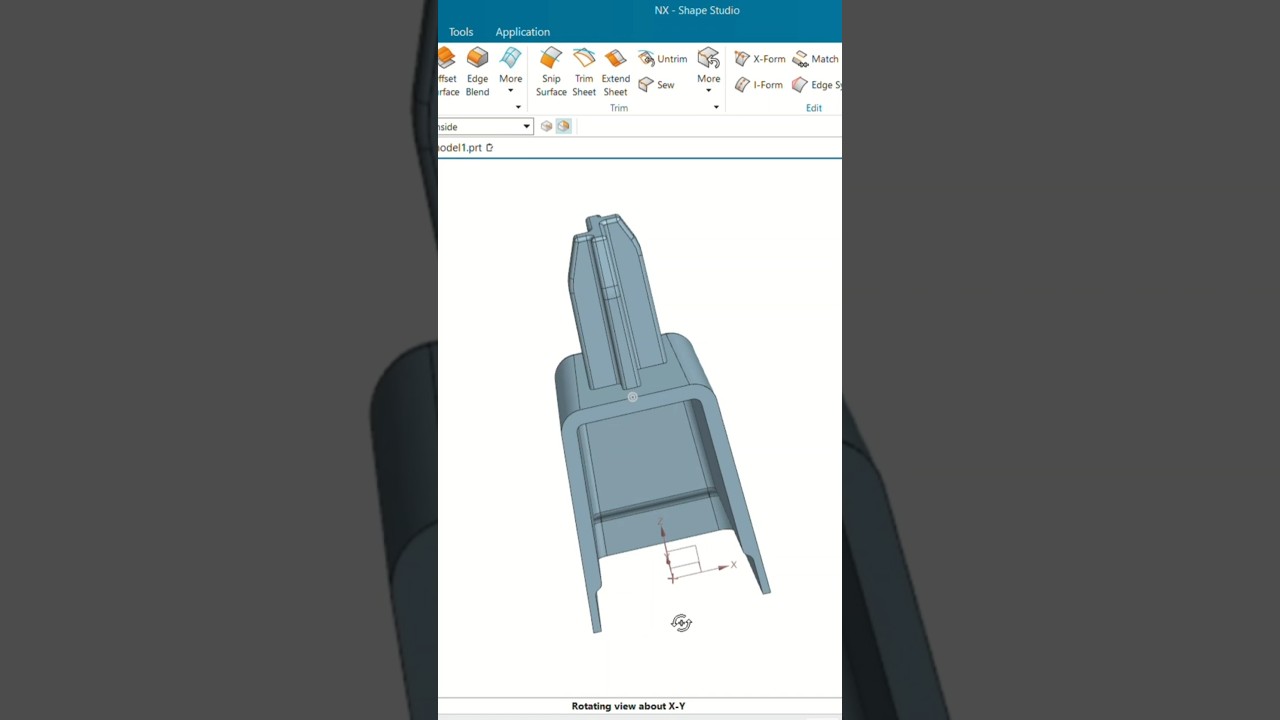
Task: Select the Edge Blend tool
Action: (x=478, y=72)
